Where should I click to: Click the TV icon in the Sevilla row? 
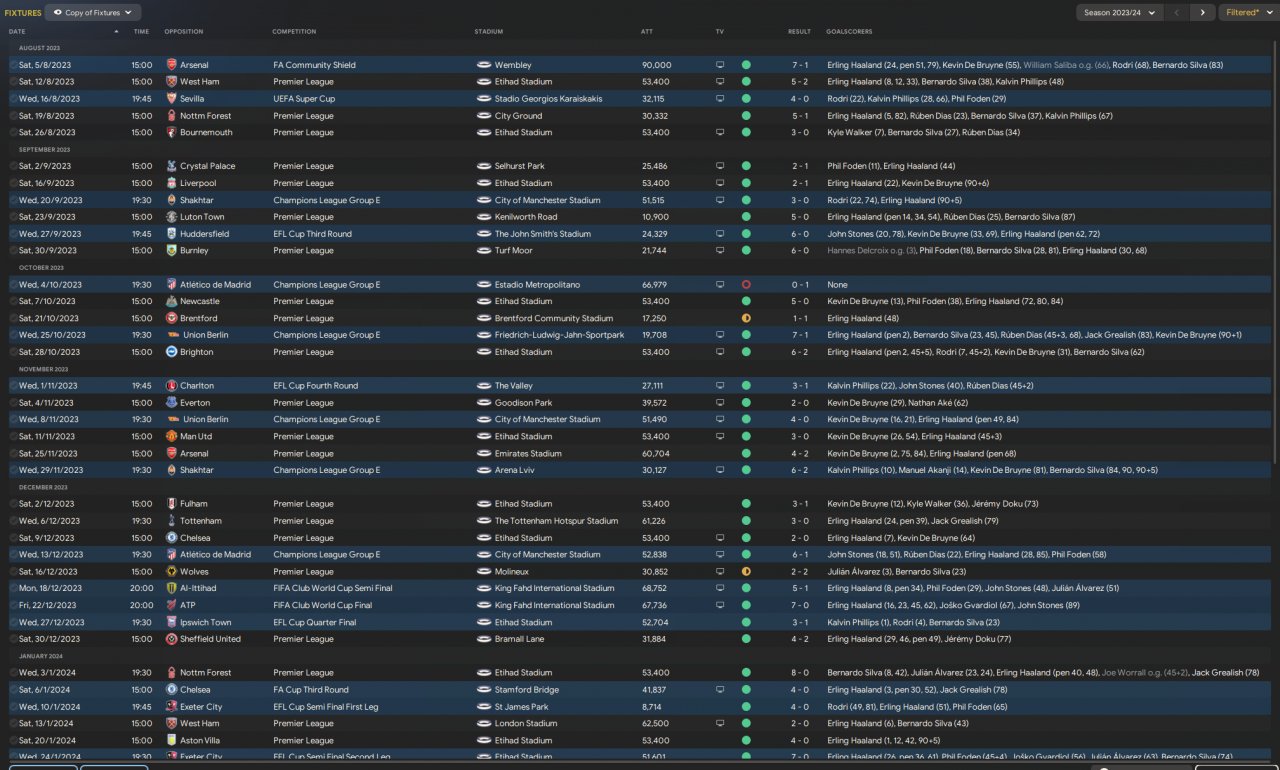(x=720, y=99)
